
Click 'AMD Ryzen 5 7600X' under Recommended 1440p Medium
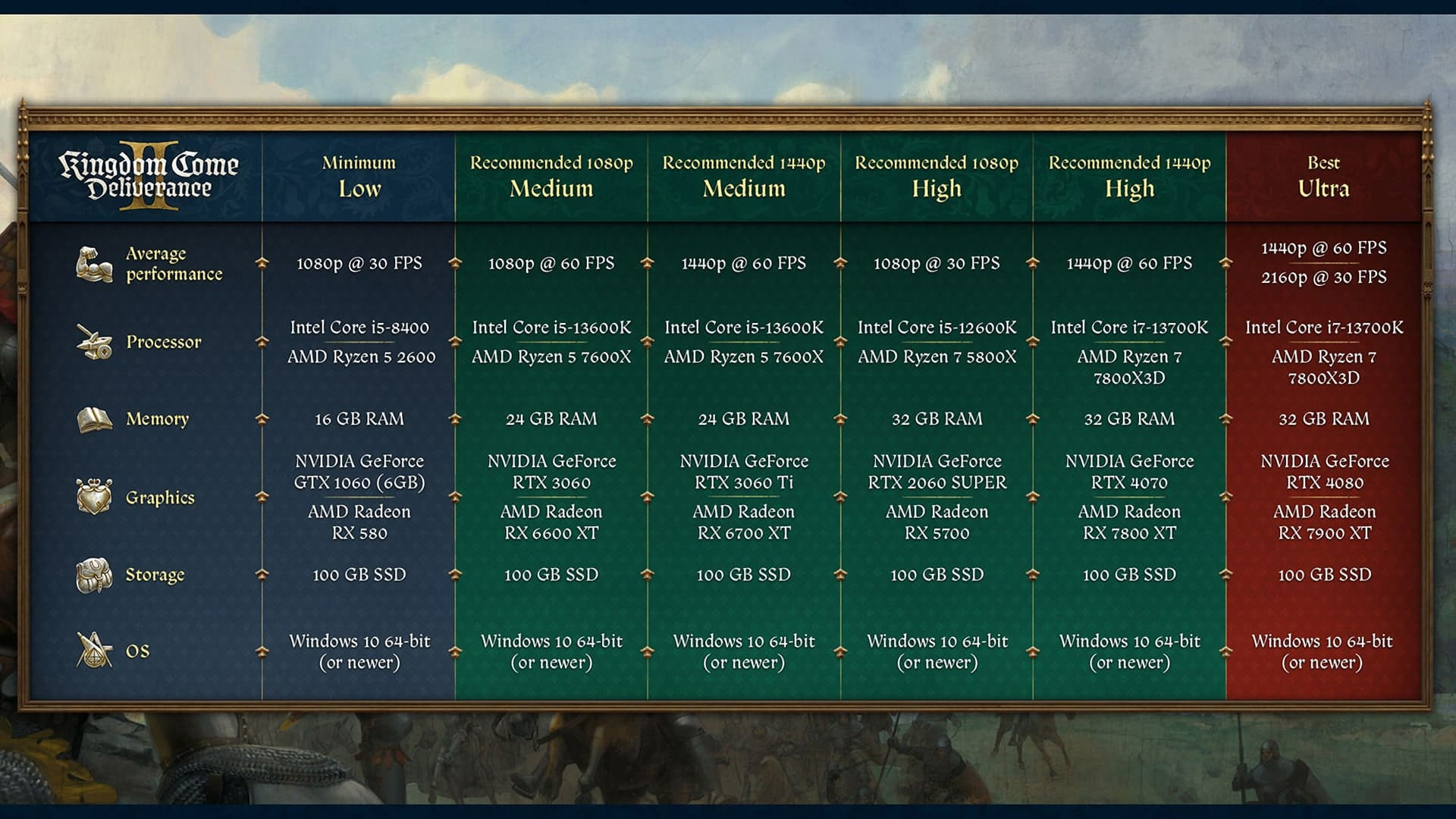744,356
